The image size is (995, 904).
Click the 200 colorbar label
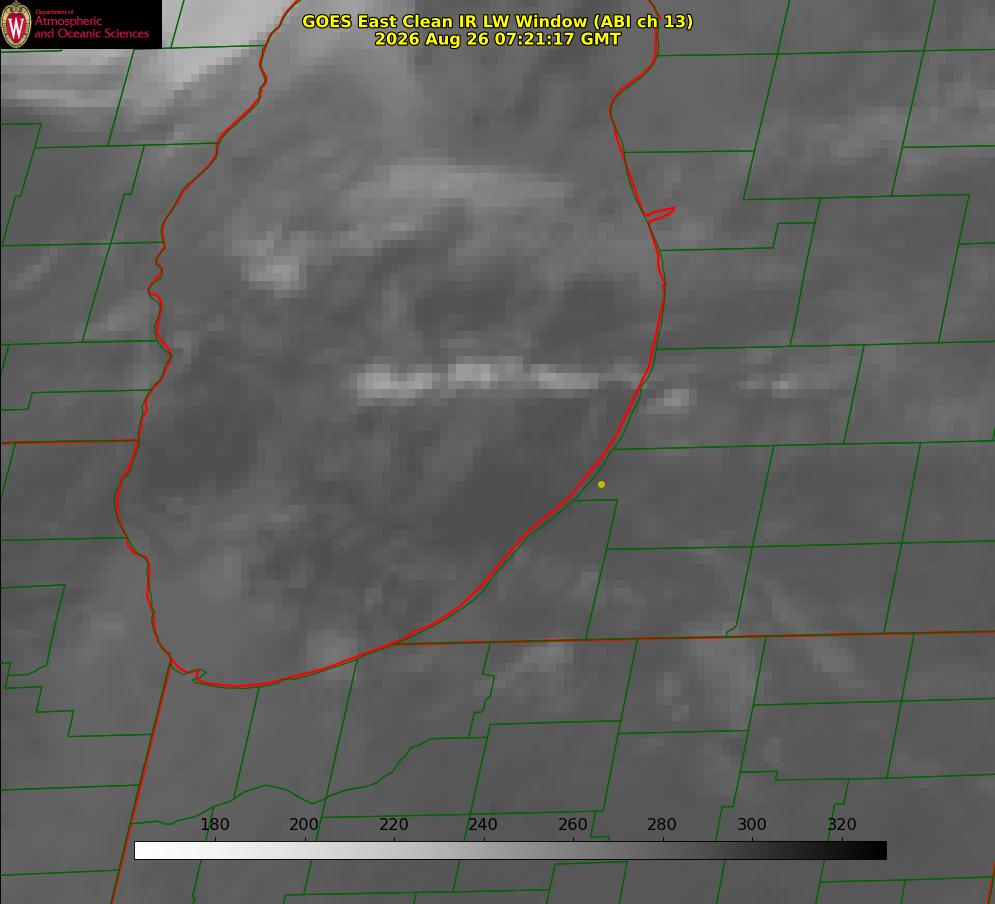[x=304, y=824]
